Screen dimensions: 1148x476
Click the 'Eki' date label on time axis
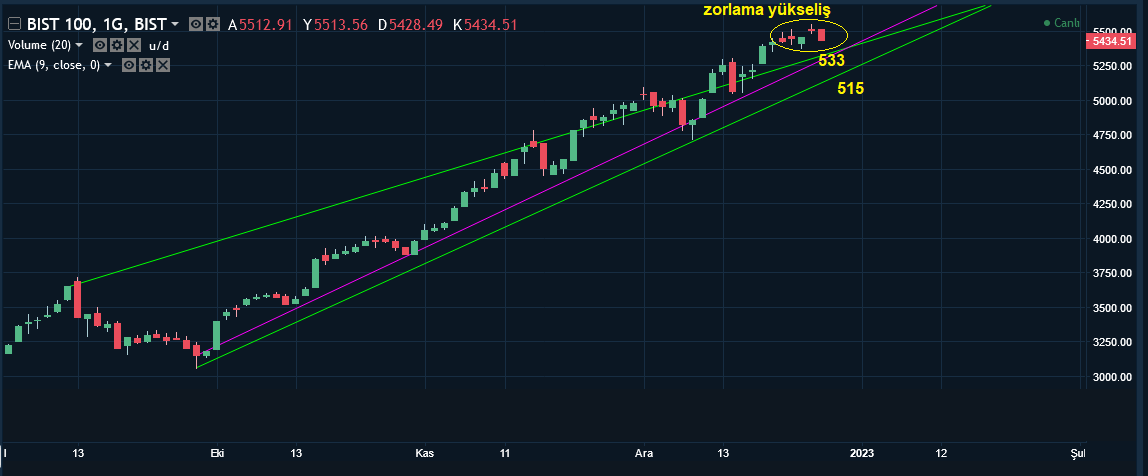coord(217,453)
